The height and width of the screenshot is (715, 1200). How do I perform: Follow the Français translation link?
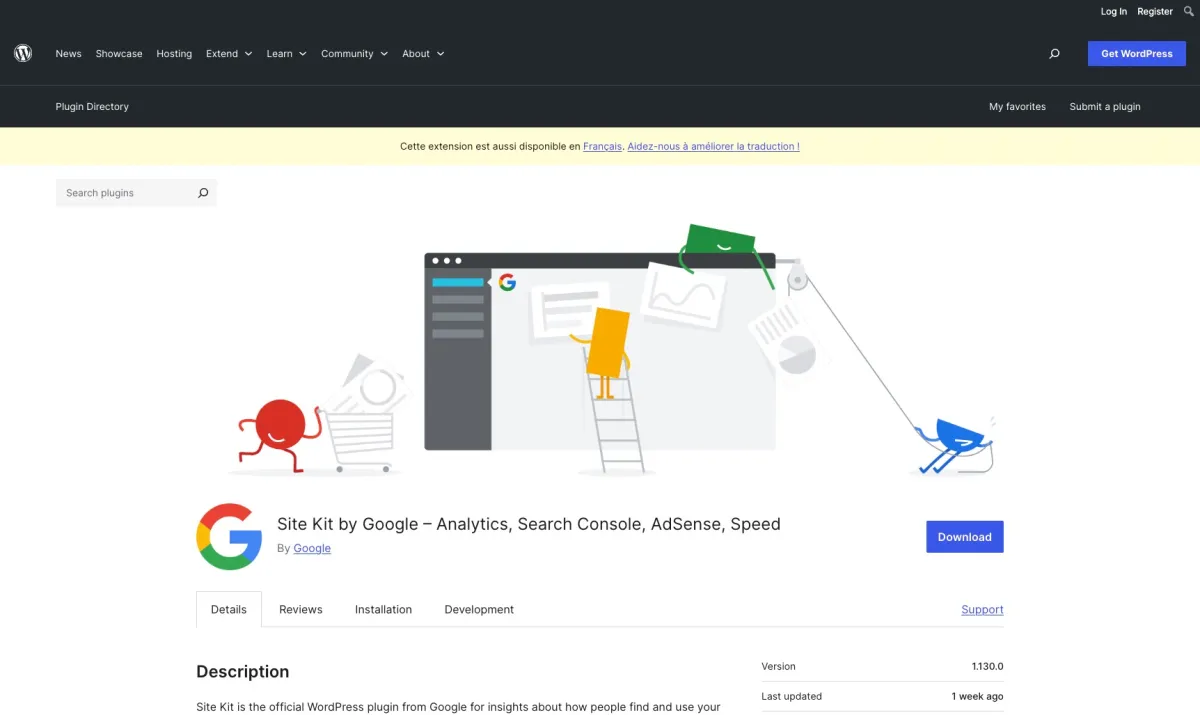[602, 146]
